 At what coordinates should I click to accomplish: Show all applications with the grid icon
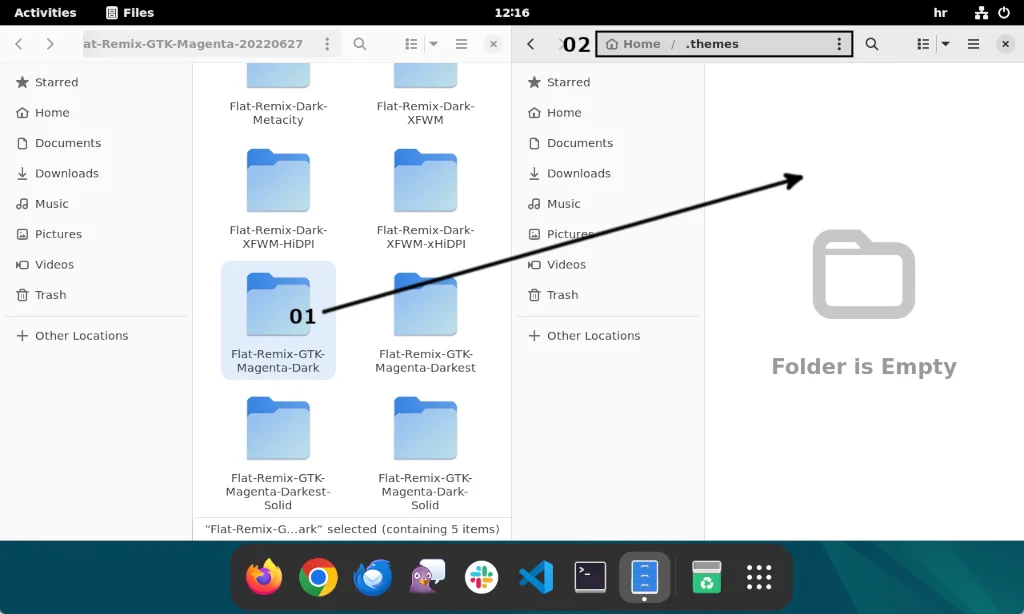pyautogui.click(x=758, y=577)
